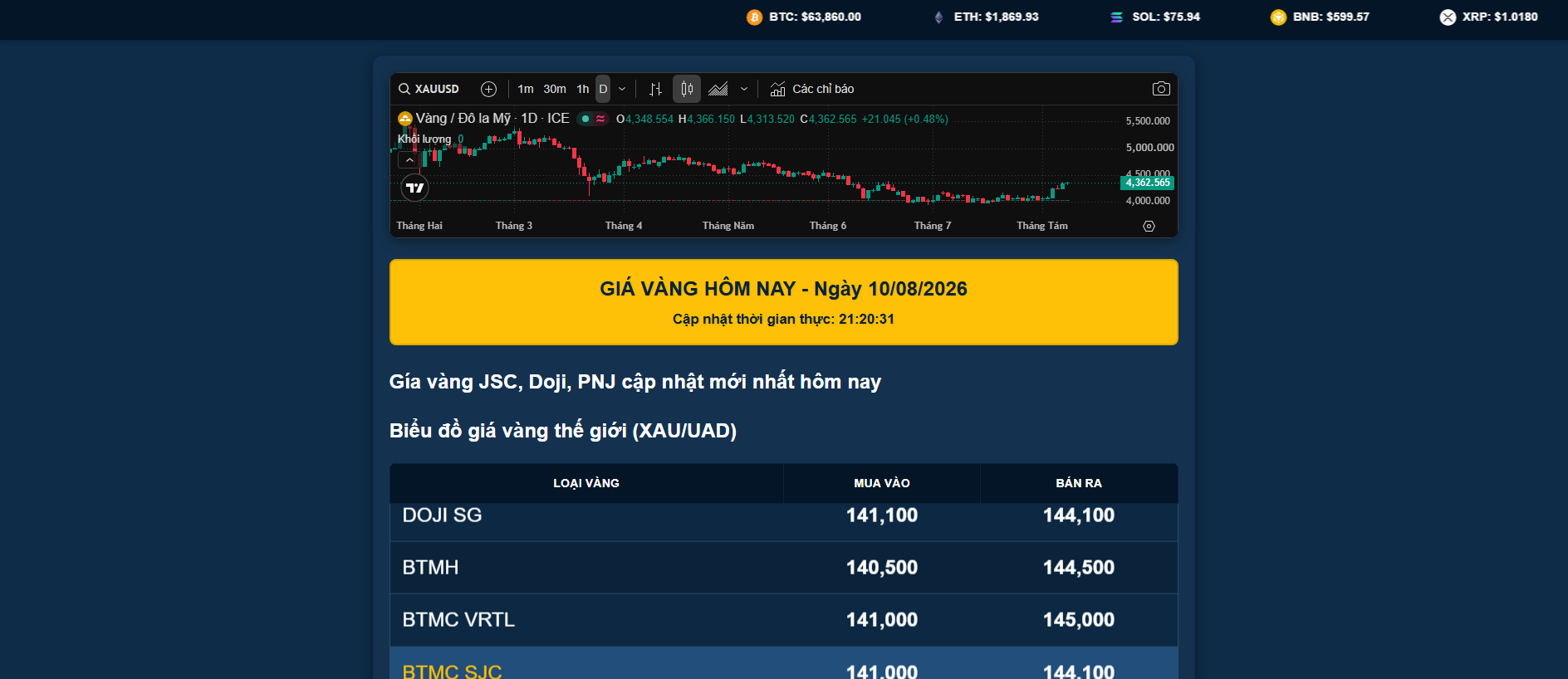The image size is (1568, 679).
Task: Click the MUA VÀO column header
Action: pos(882,483)
